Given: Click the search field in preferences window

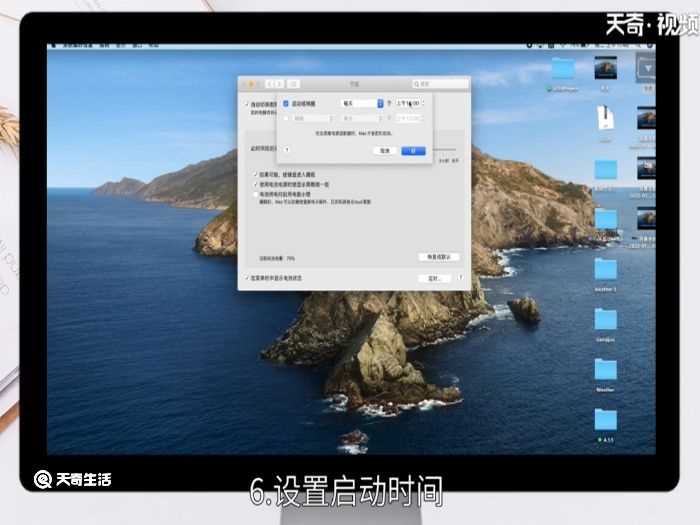Looking at the screenshot, I should pos(441,84).
